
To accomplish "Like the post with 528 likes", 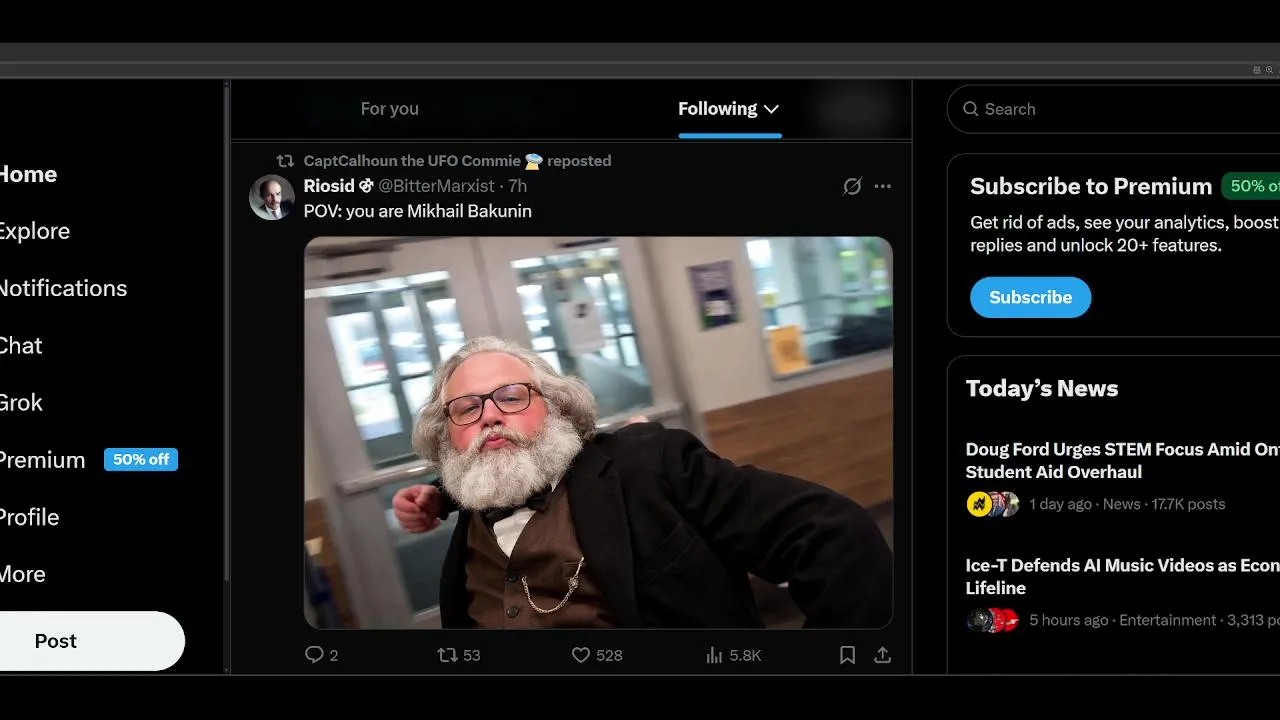I will click(581, 655).
